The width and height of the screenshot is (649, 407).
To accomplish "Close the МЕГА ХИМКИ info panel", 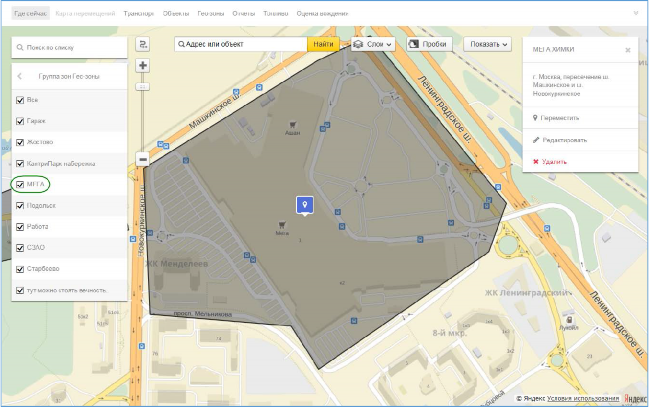I will pos(627,50).
